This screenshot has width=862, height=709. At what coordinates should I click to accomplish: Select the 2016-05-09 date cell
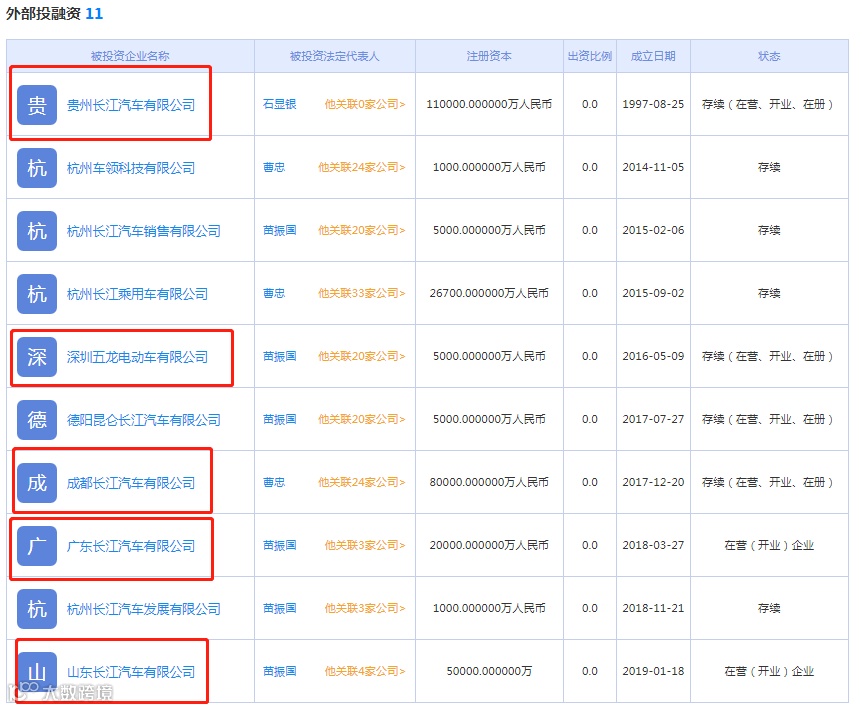coord(653,356)
